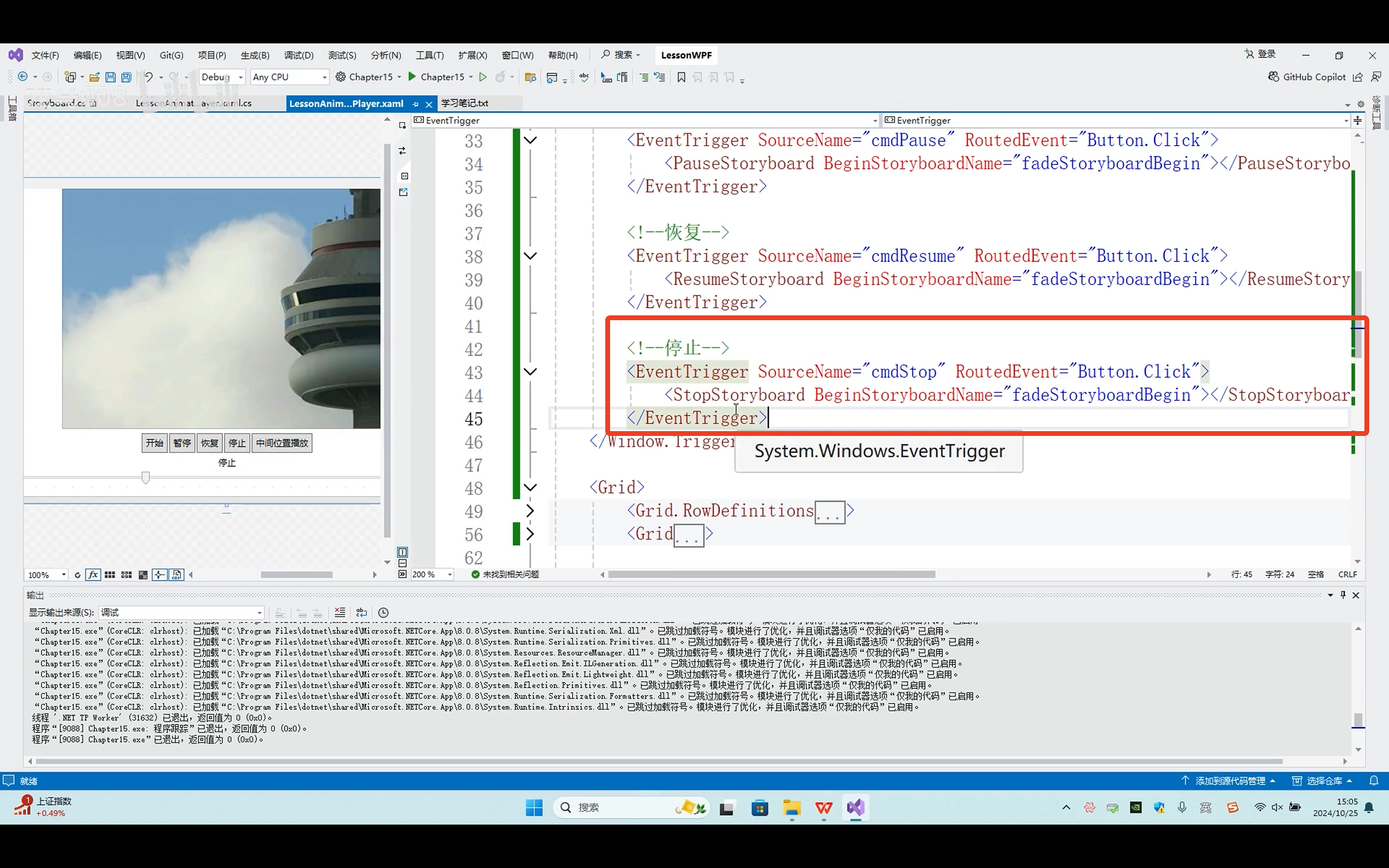Image resolution: width=1389 pixels, height=868 pixels.
Task: Collapse the cmdStop EventTrigger code block
Action: point(531,372)
